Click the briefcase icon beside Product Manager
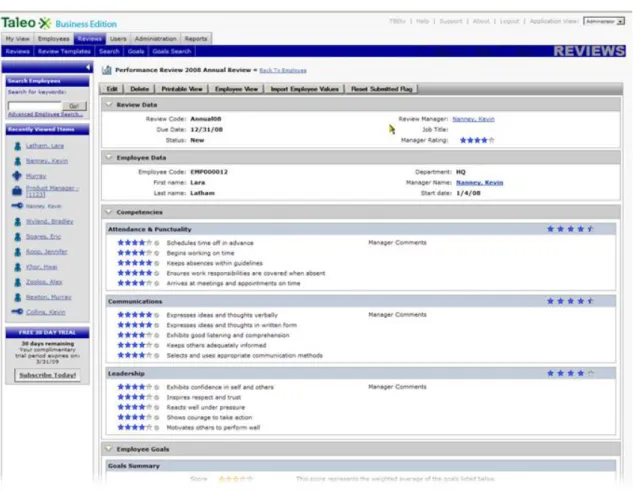The height and width of the screenshot is (491, 633). pos(17,191)
